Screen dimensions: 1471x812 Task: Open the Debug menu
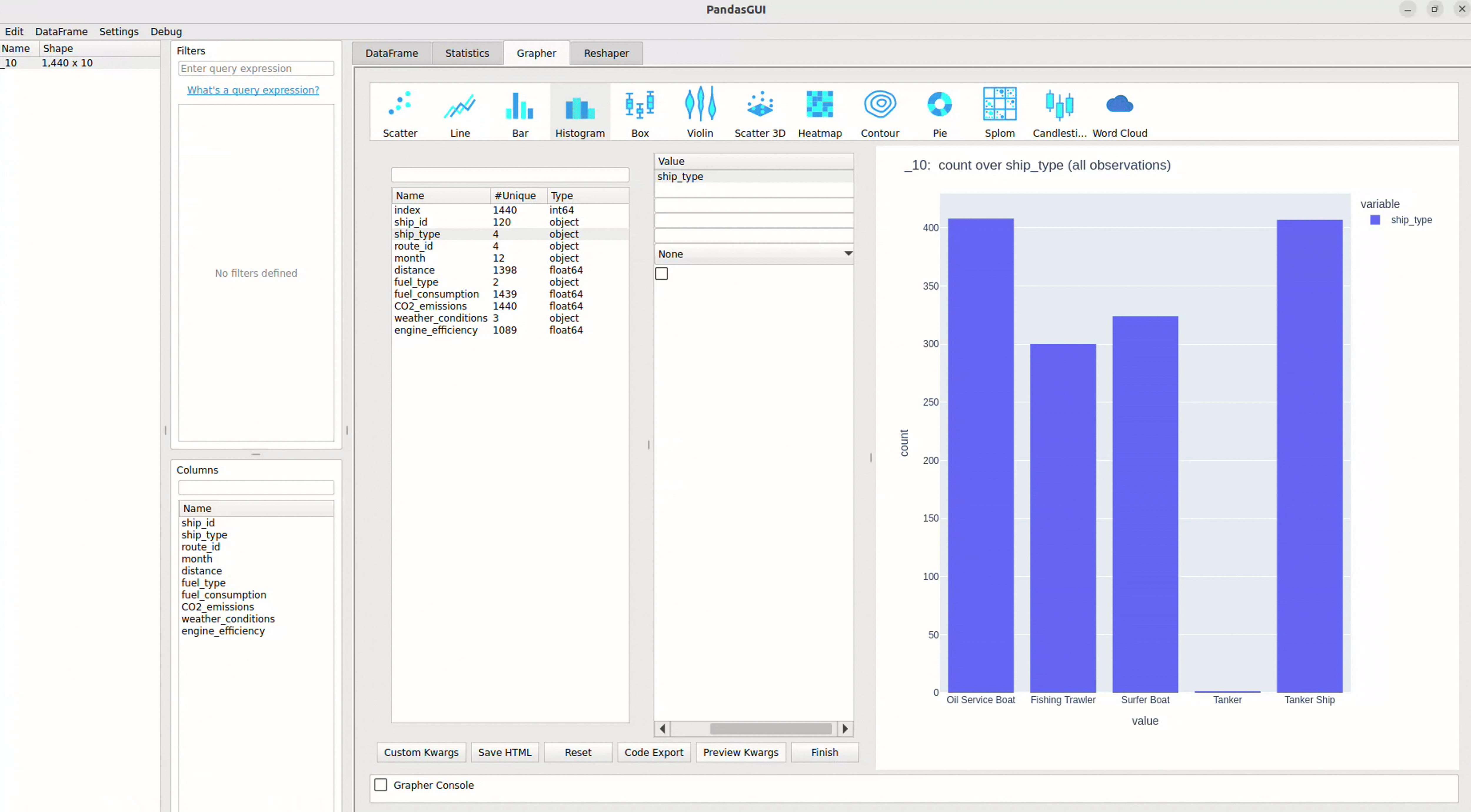pyautogui.click(x=166, y=31)
